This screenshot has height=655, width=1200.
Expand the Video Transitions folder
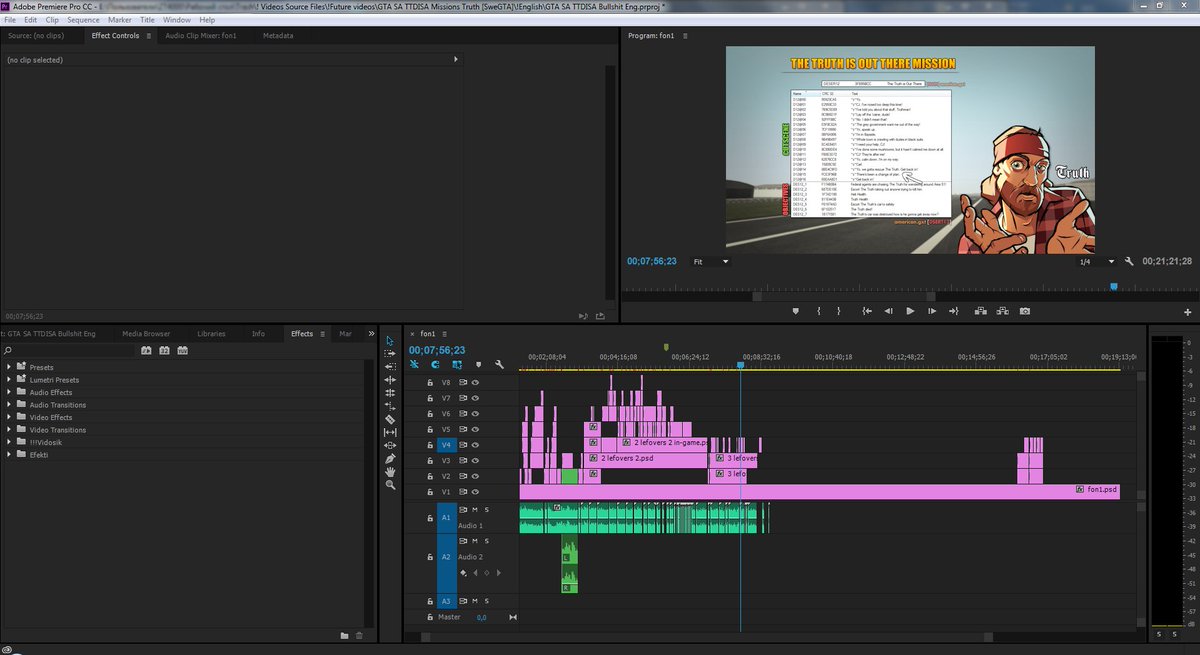[9, 430]
